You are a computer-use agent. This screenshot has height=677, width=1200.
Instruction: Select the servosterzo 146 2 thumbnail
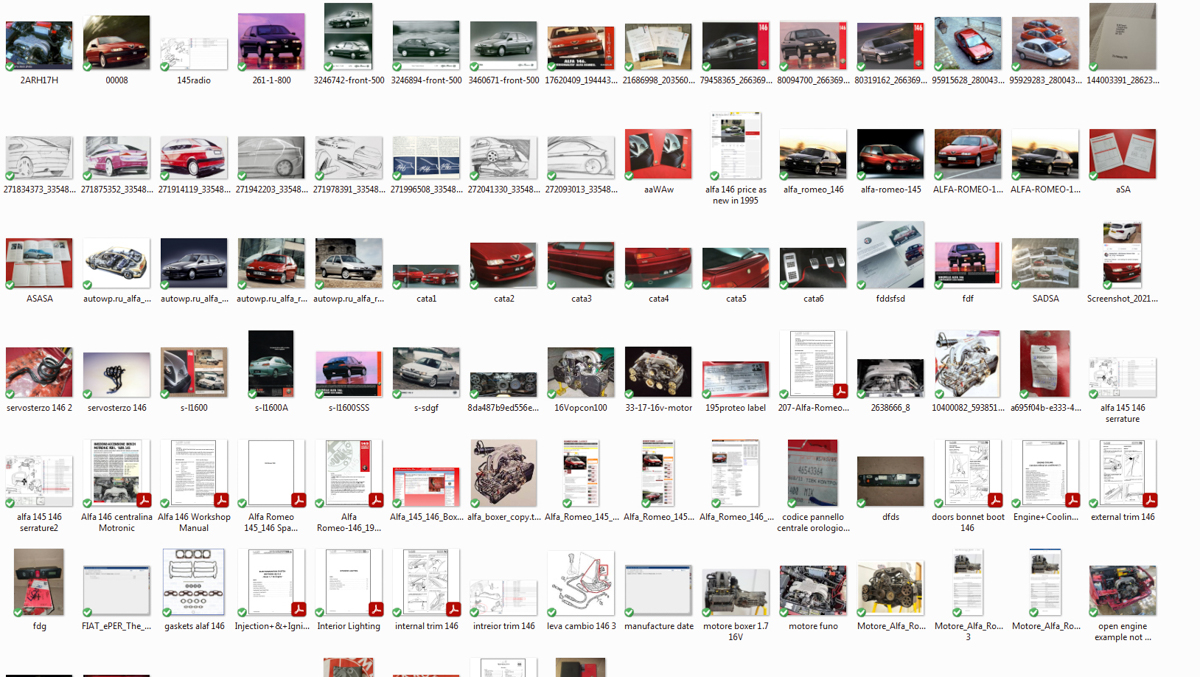click(39, 373)
